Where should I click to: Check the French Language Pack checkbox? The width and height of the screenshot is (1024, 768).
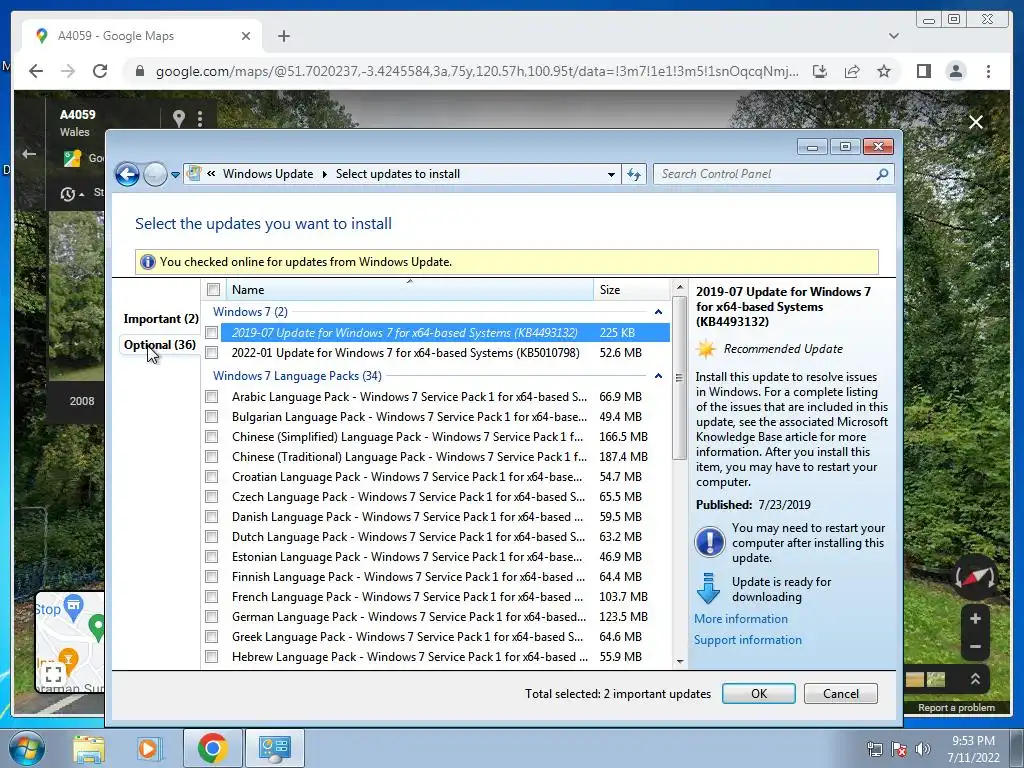[x=212, y=597]
